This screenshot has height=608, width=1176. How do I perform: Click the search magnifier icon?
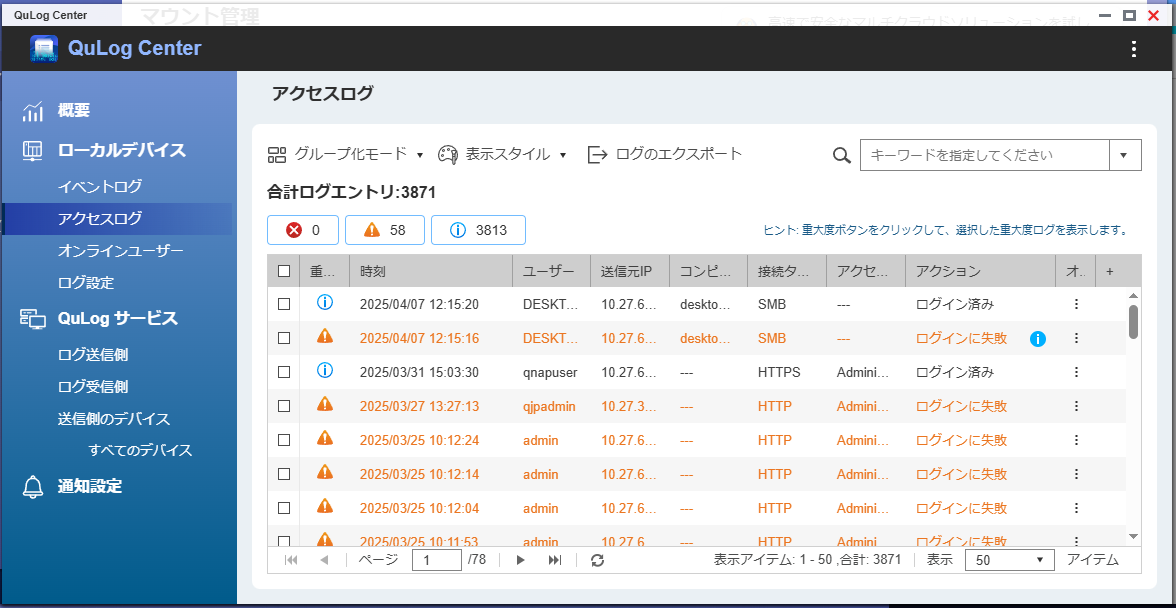click(842, 155)
